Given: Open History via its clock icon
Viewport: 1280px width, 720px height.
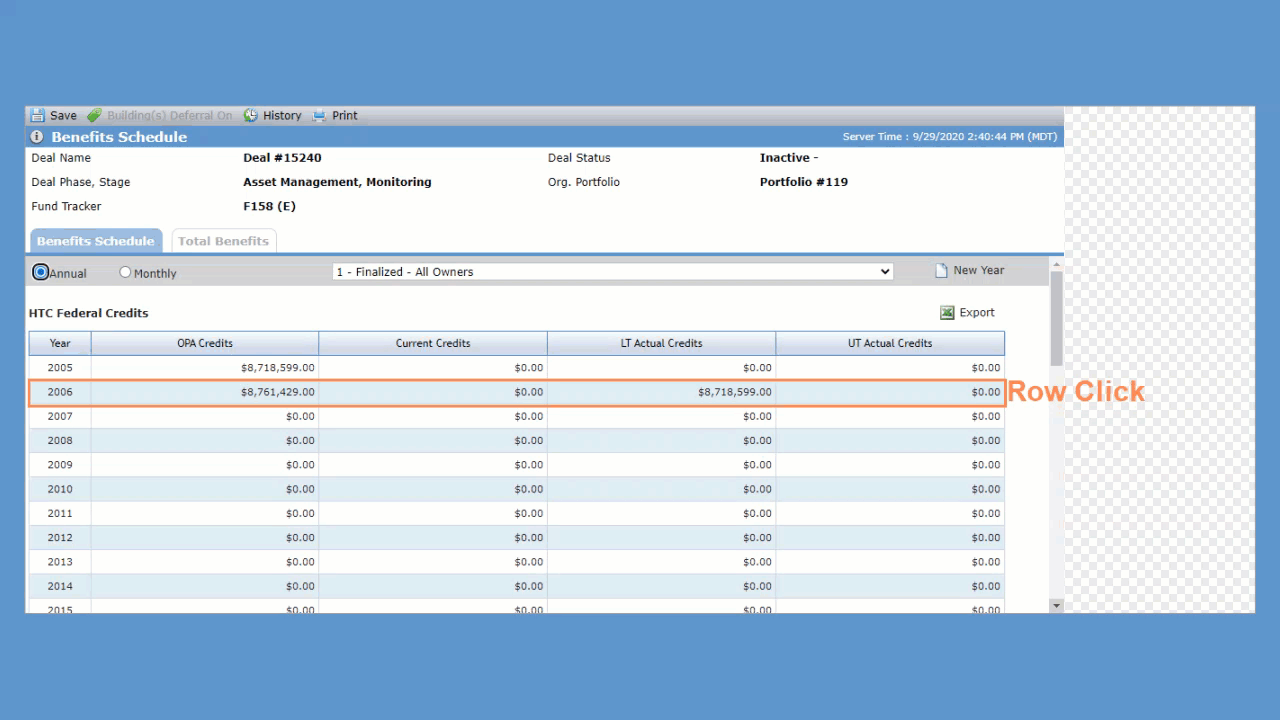Looking at the screenshot, I should 250,116.
